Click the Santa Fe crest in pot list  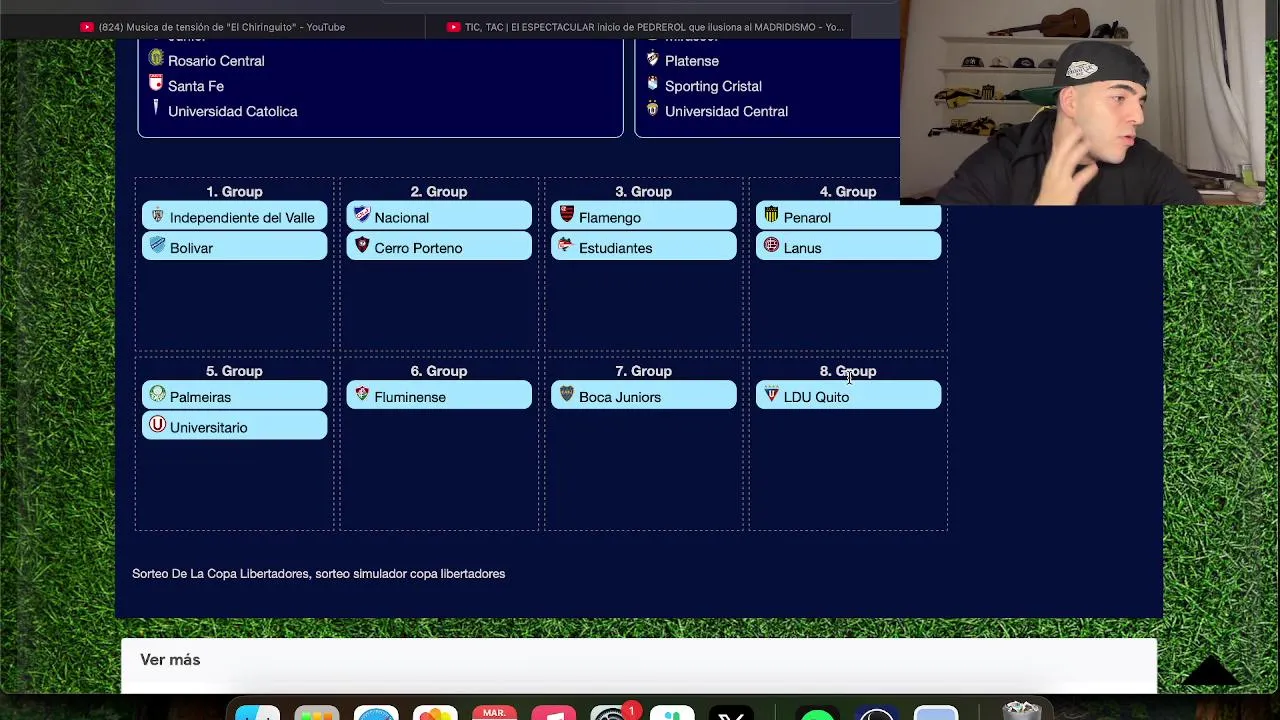click(155, 84)
